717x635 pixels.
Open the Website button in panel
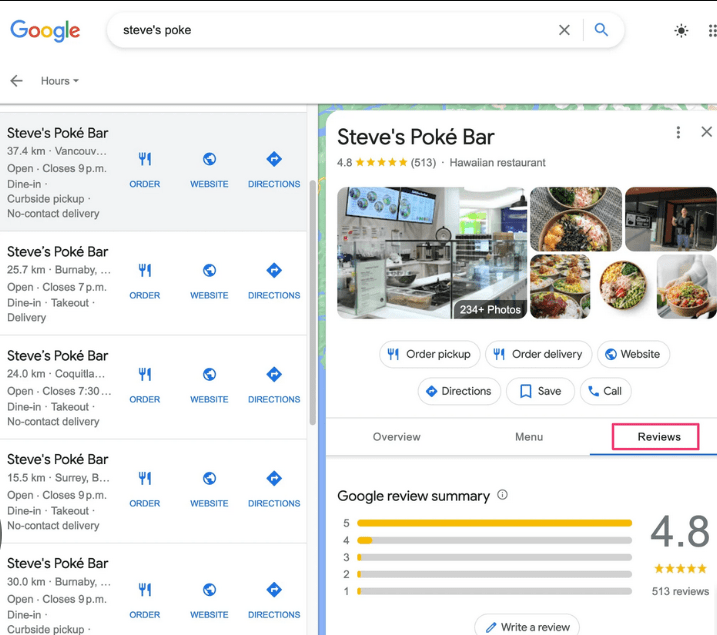point(633,354)
